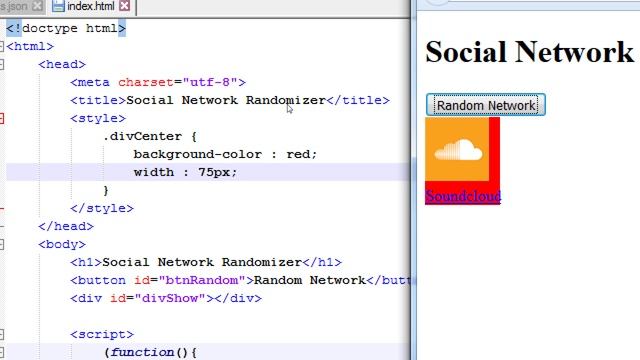Click the save-state icon on index.html tab

58,6
